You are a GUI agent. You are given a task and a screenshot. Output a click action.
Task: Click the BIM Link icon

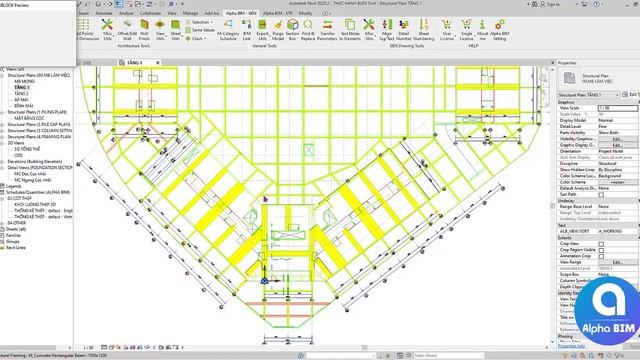pos(247,29)
